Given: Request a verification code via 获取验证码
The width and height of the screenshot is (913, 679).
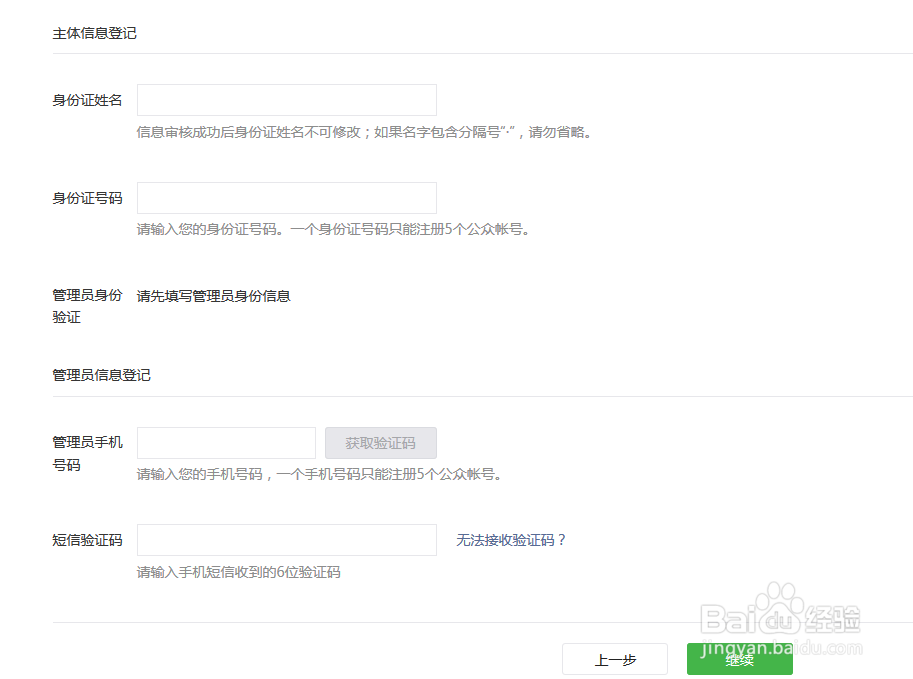Looking at the screenshot, I should click(380, 442).
